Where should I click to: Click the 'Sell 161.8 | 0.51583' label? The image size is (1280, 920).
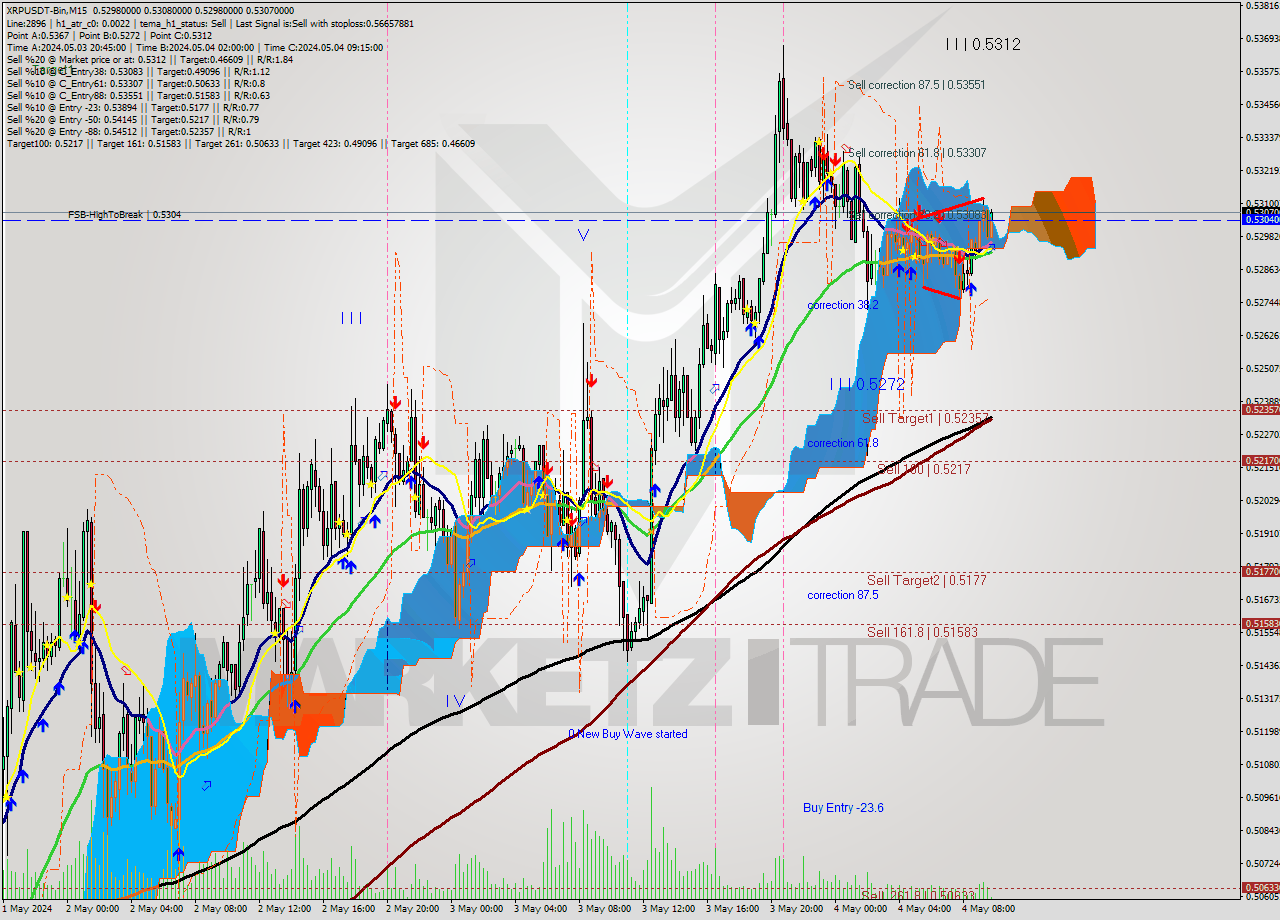922,632
